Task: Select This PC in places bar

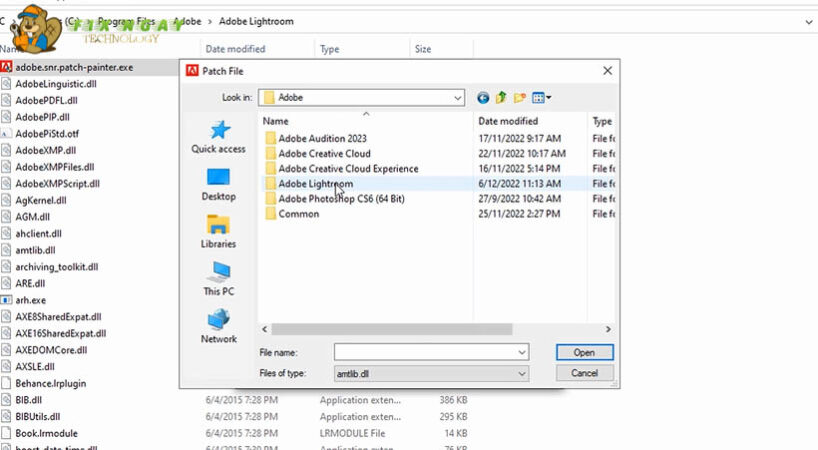Action: pos(218,278)
